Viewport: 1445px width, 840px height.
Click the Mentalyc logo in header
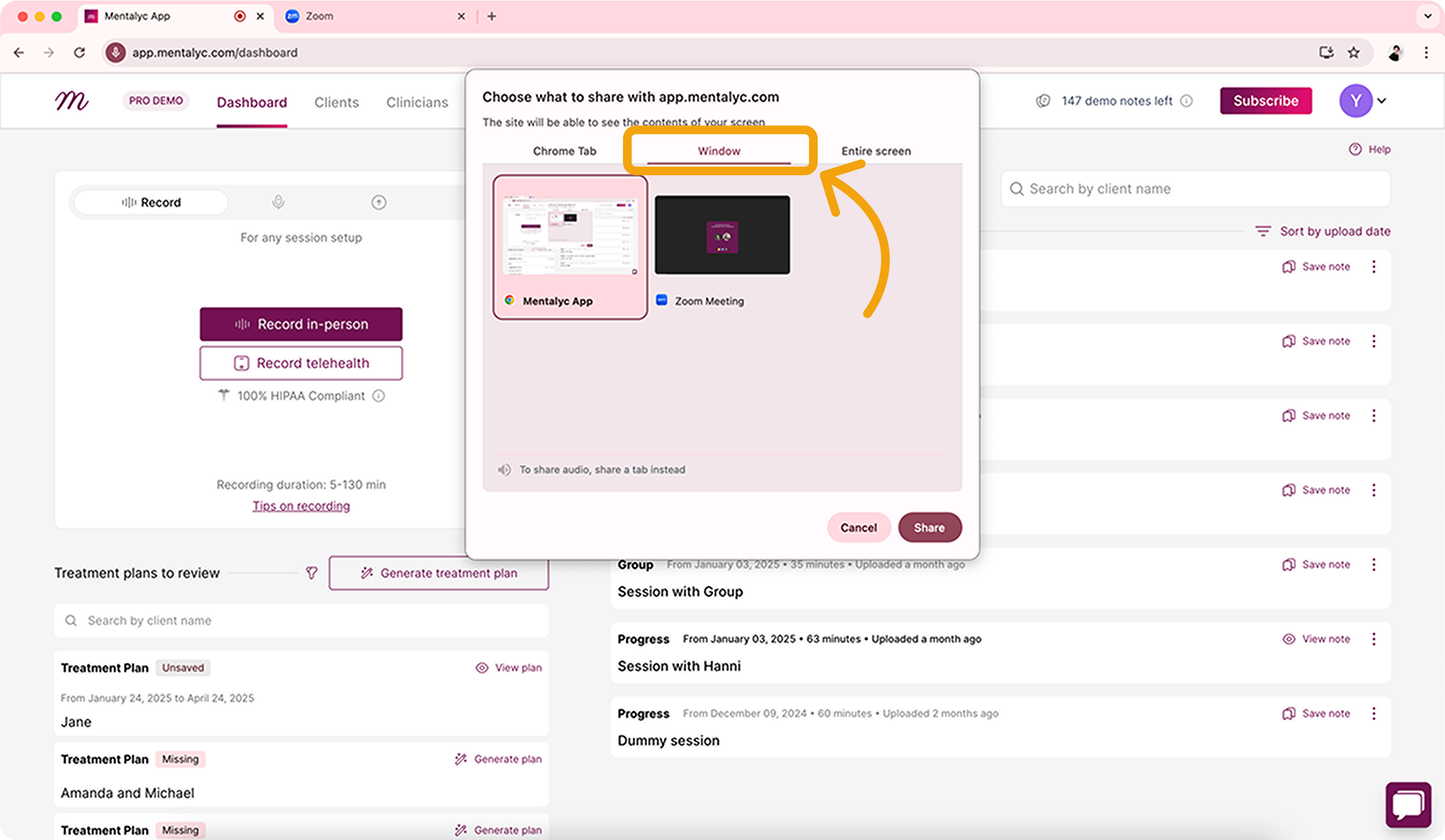pyautogui.click(x=72, y=101)
